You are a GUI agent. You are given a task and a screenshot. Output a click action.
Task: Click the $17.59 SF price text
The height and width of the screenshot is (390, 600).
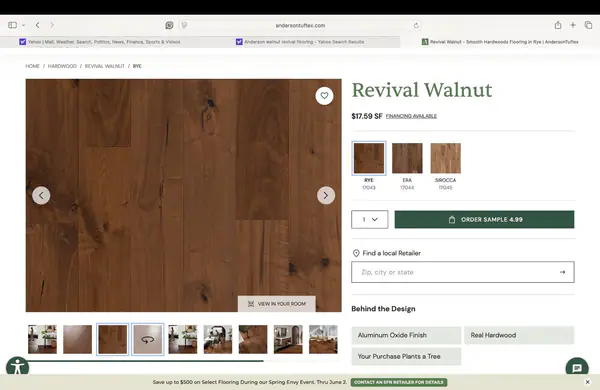(367, 116)
